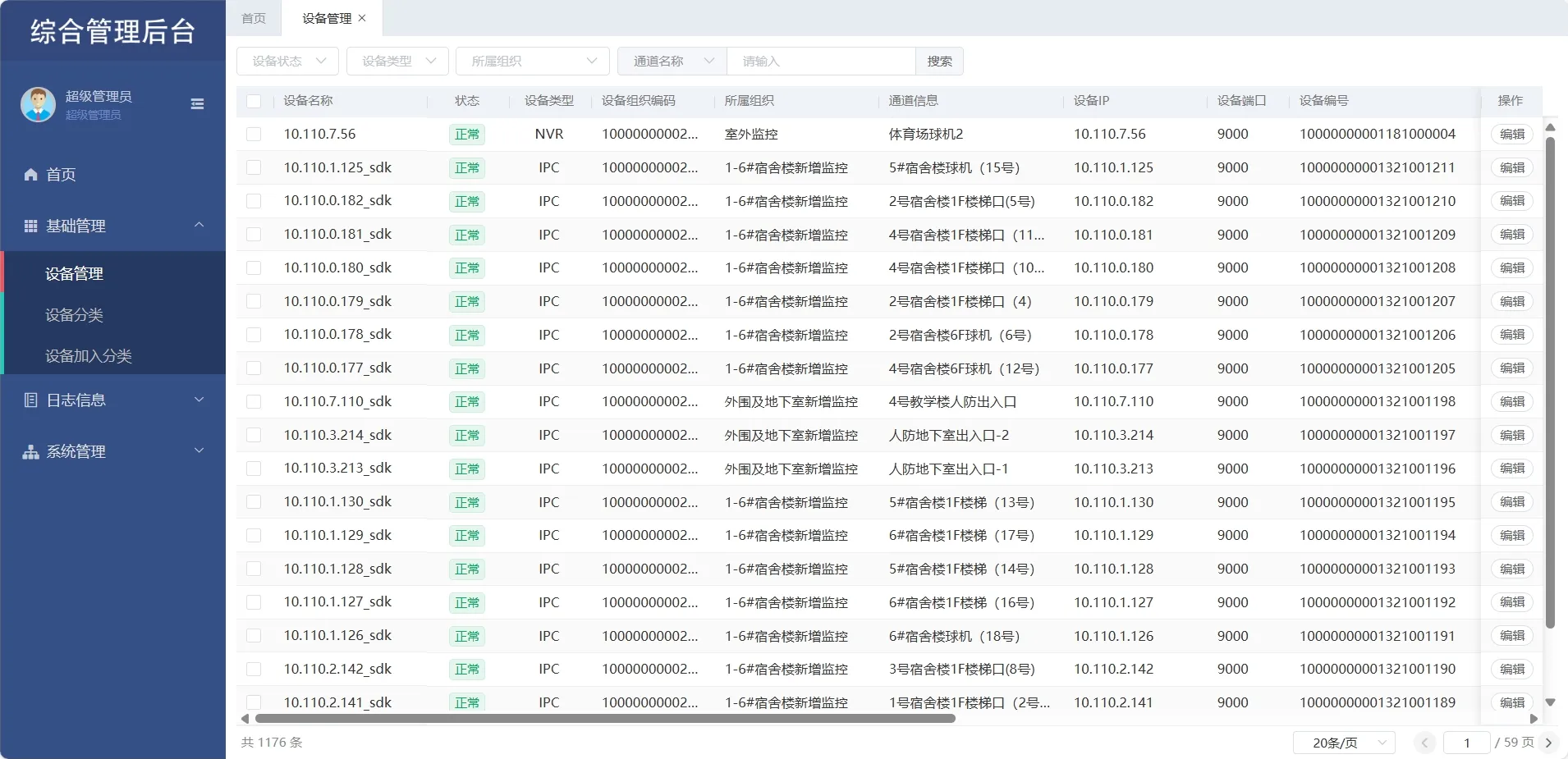
Task: Expand the 系统管理 menu chevron
Action: (x=199, y=450)
